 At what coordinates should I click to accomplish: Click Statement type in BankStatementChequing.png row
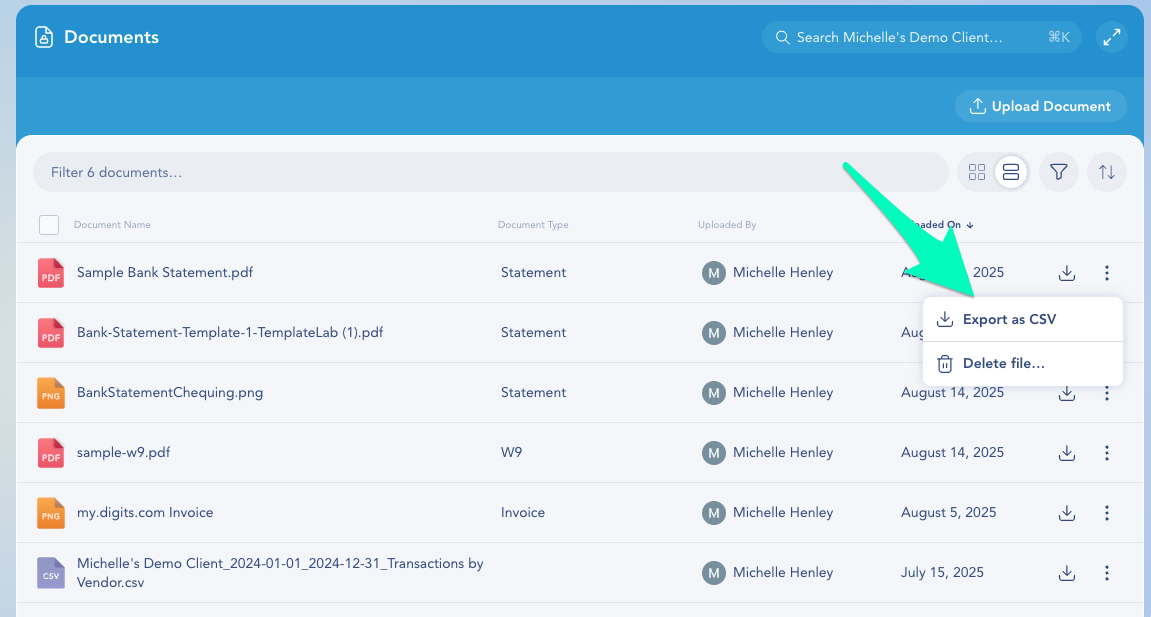click(x=533, y=393)
